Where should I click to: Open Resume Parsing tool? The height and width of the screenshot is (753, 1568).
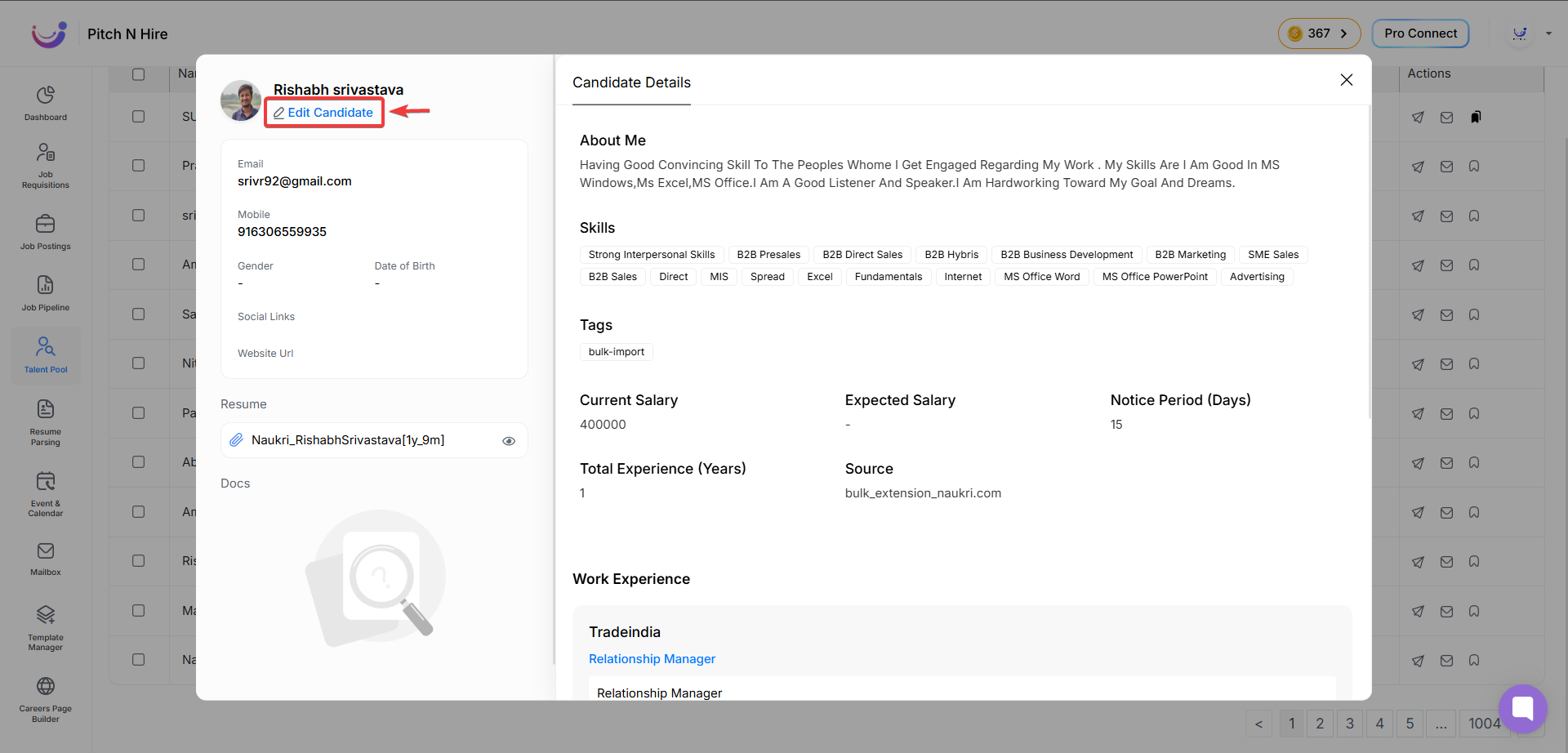pyautogui.click(x=46, y=422)
